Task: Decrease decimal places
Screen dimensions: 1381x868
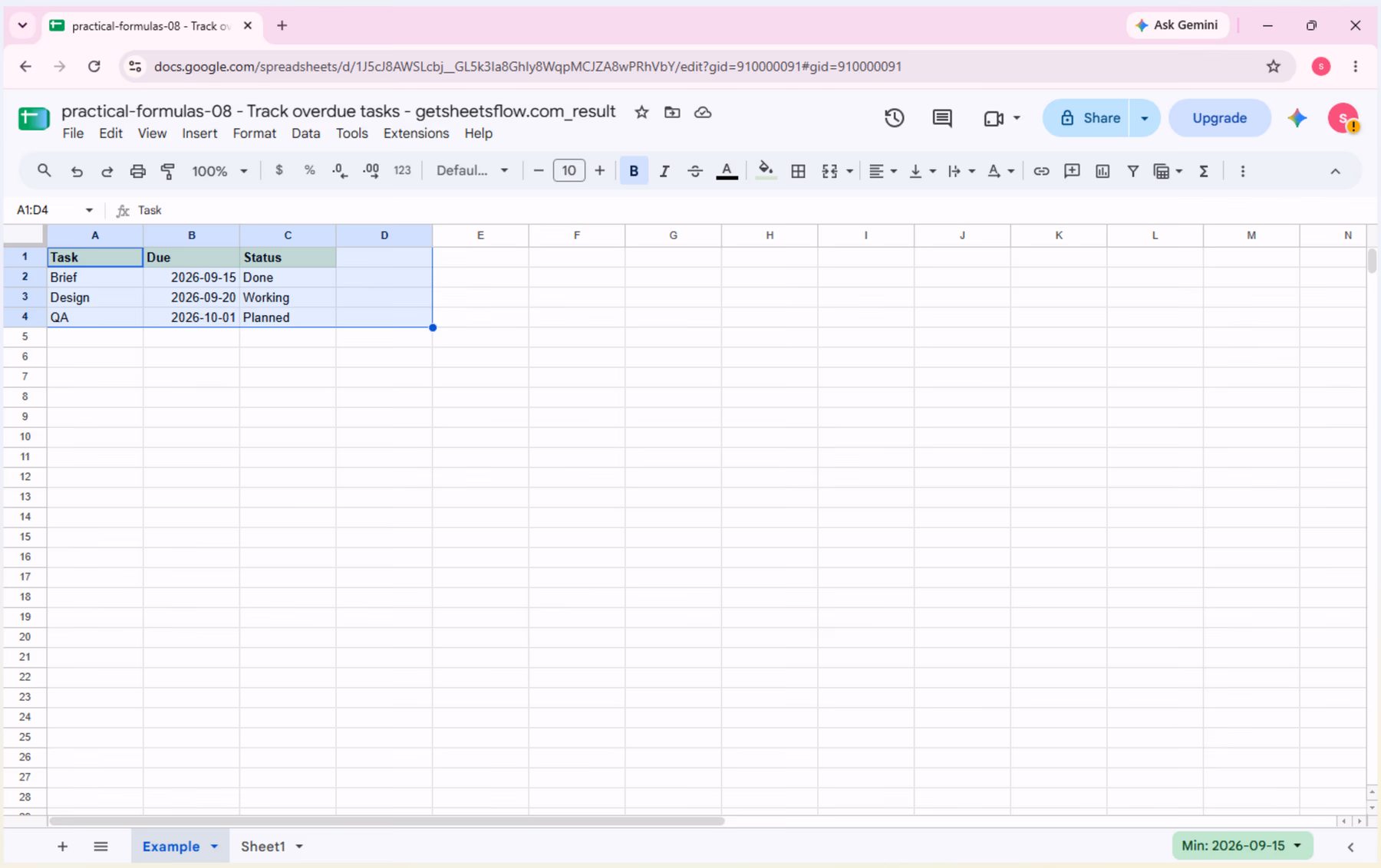Action: pyautogui.click(x=340, y=171)
